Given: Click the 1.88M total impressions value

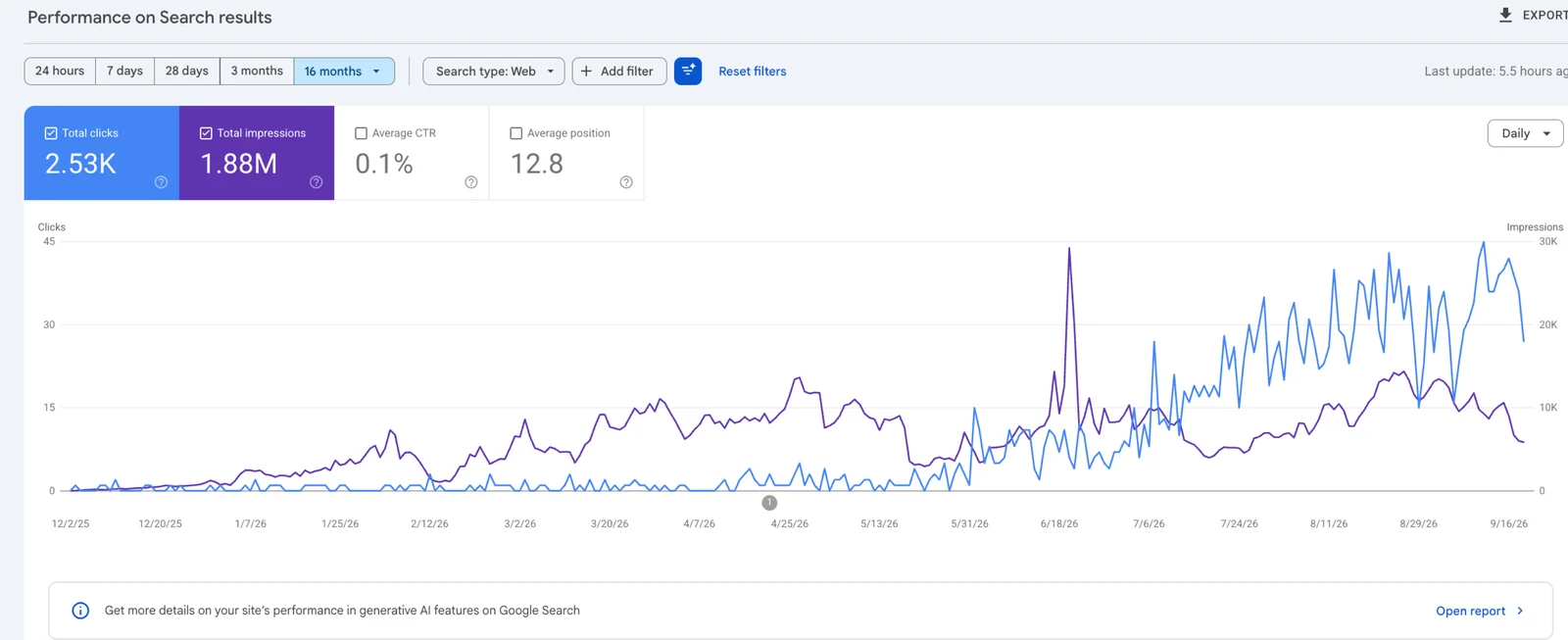Looking at the screenshot, I should [x=239, y=164].
